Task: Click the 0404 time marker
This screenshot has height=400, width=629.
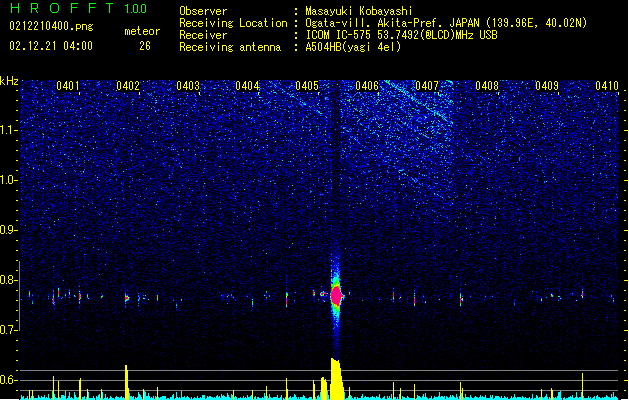Action: point(247,86)
